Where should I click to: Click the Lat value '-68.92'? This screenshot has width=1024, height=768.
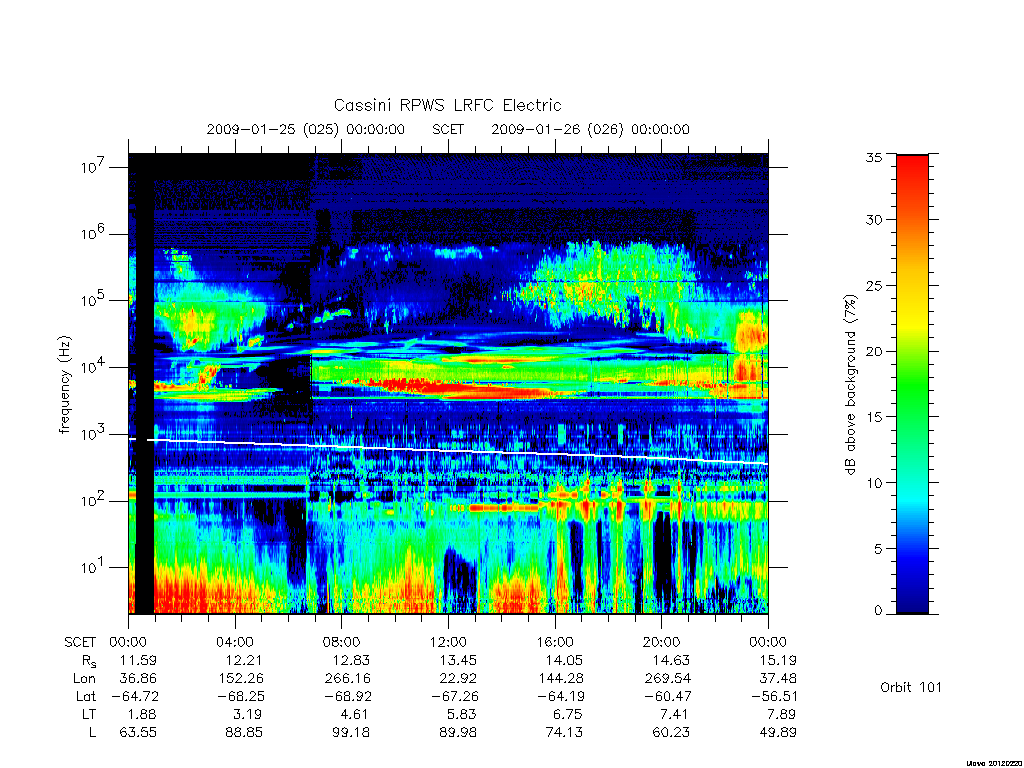347,696
